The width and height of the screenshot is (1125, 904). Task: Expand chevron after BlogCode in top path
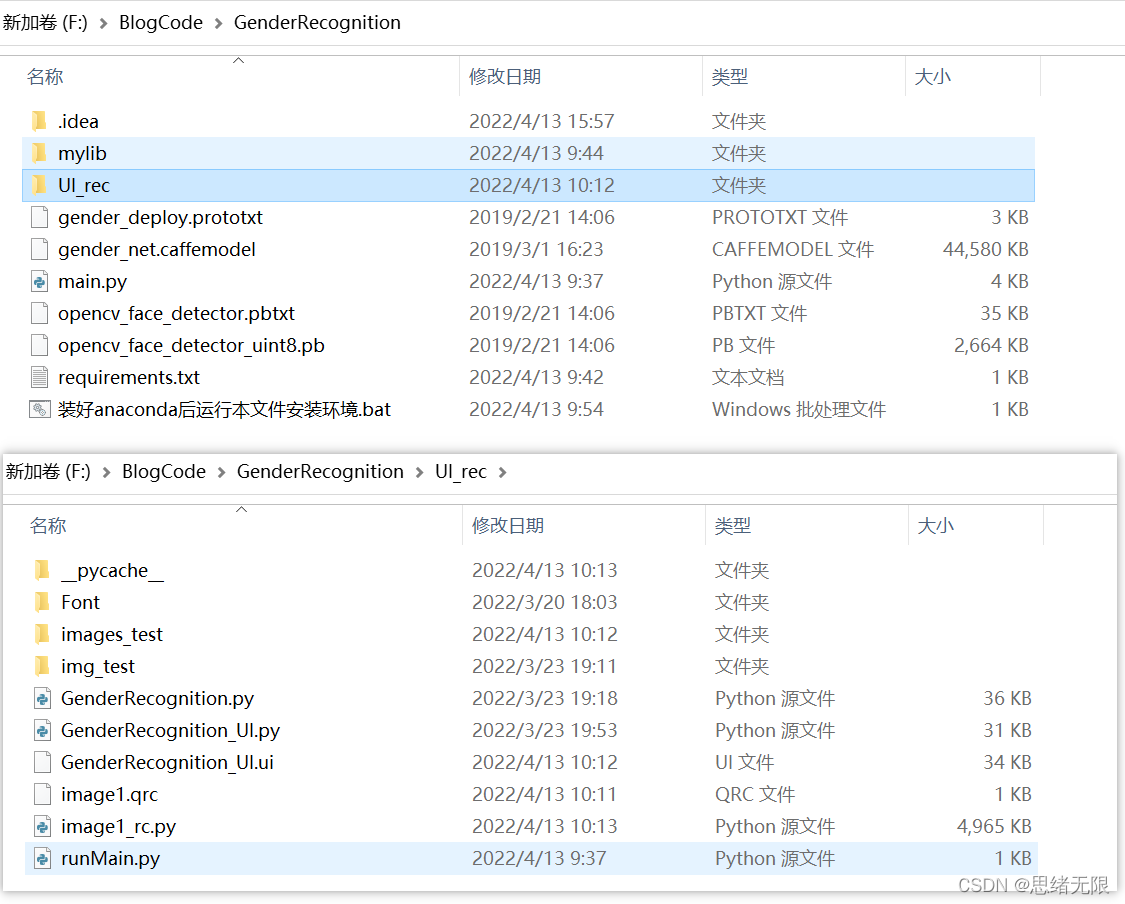click(x=218, y=23)
